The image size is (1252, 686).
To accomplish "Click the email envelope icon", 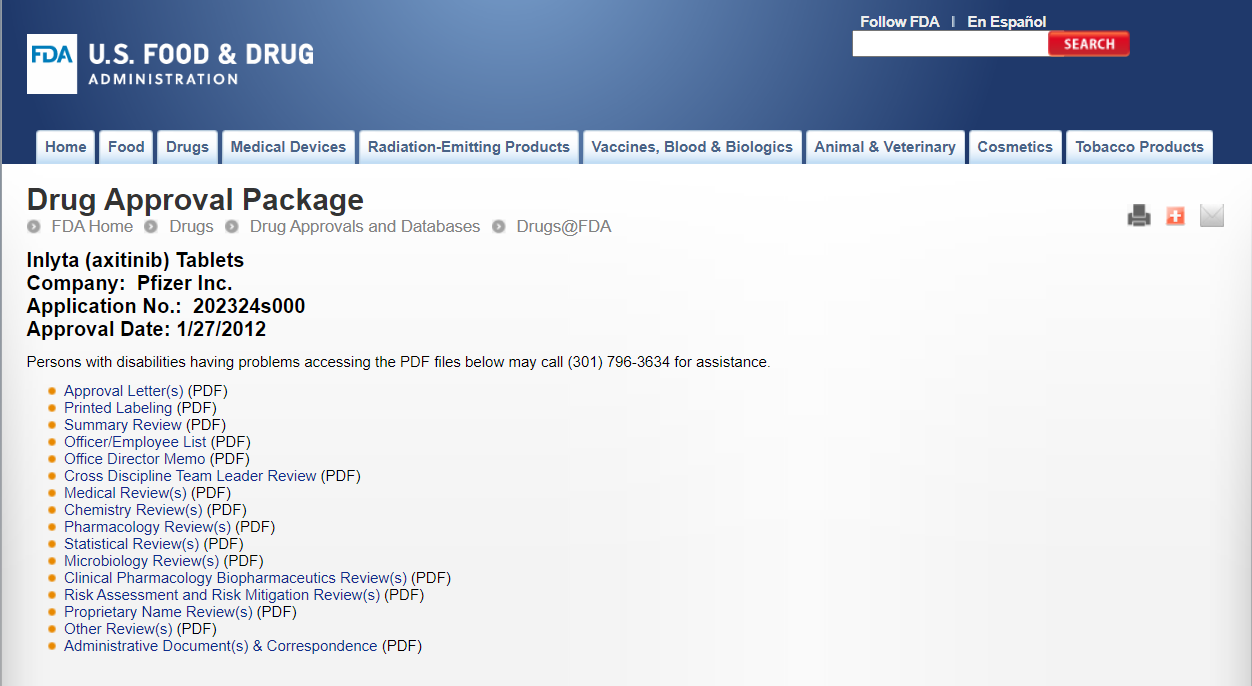I will tap(1211, 215).
